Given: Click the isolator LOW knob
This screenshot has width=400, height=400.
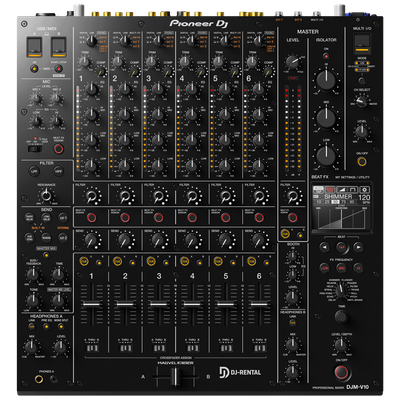Looking at the screenshot, I should point(326,155).
